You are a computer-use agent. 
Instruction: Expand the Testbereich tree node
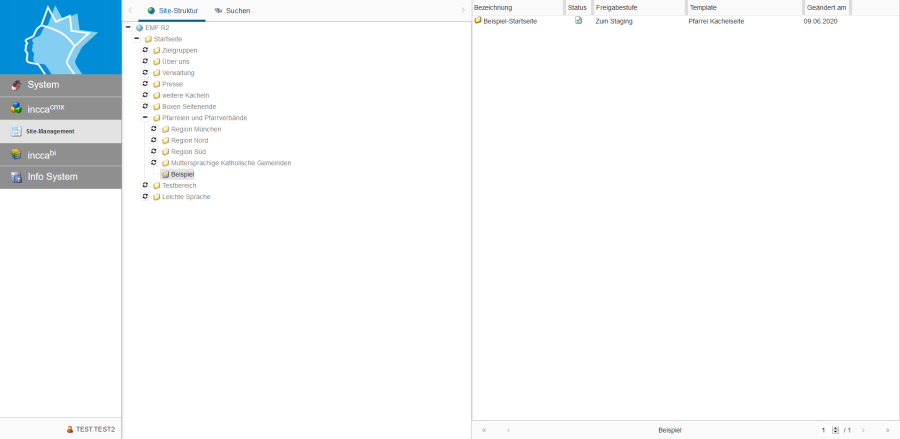(x=145, y=185)
